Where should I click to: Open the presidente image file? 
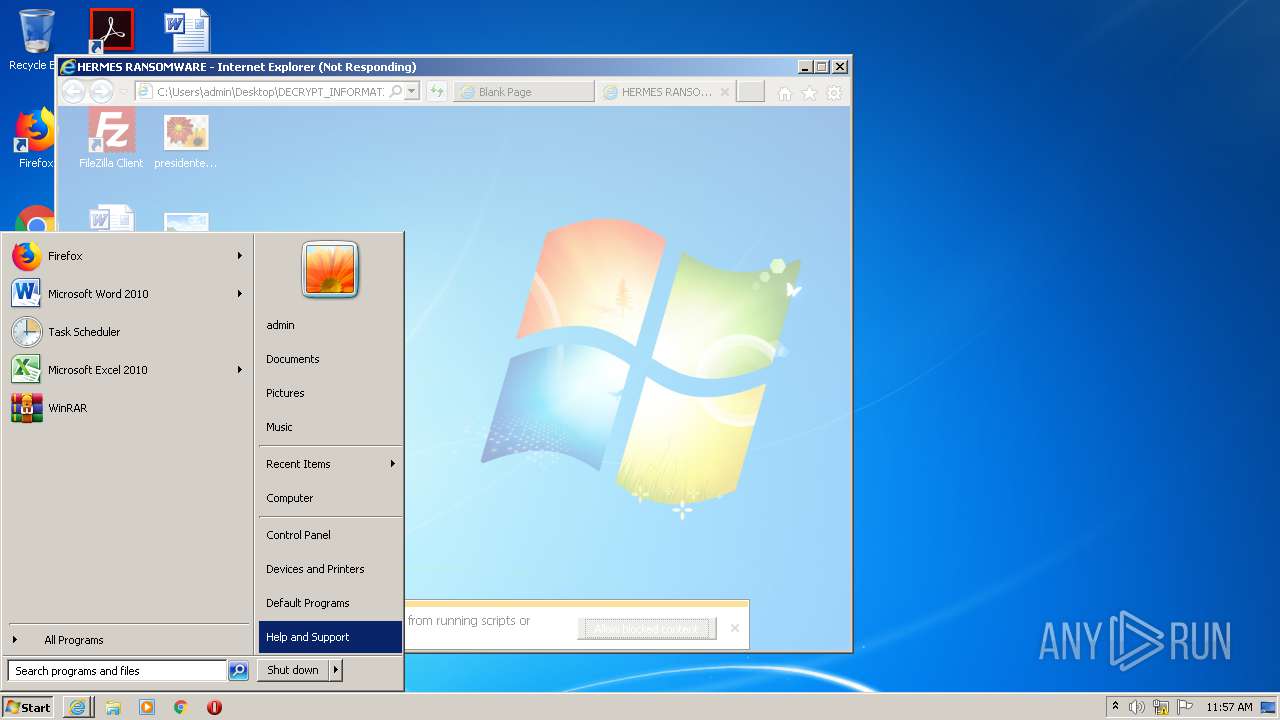(x=186, y=139)
